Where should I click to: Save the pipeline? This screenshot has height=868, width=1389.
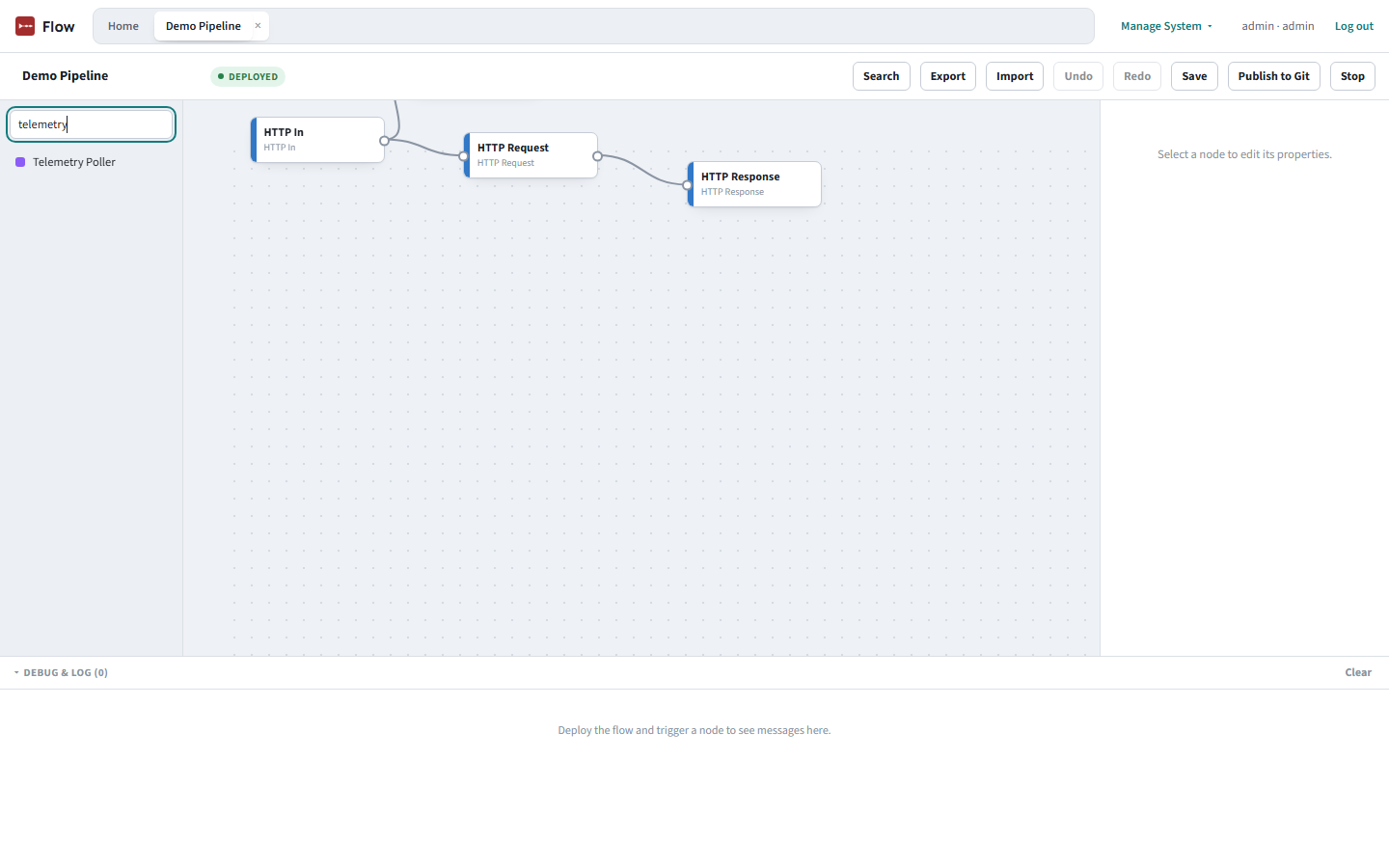coord(1194,76)
